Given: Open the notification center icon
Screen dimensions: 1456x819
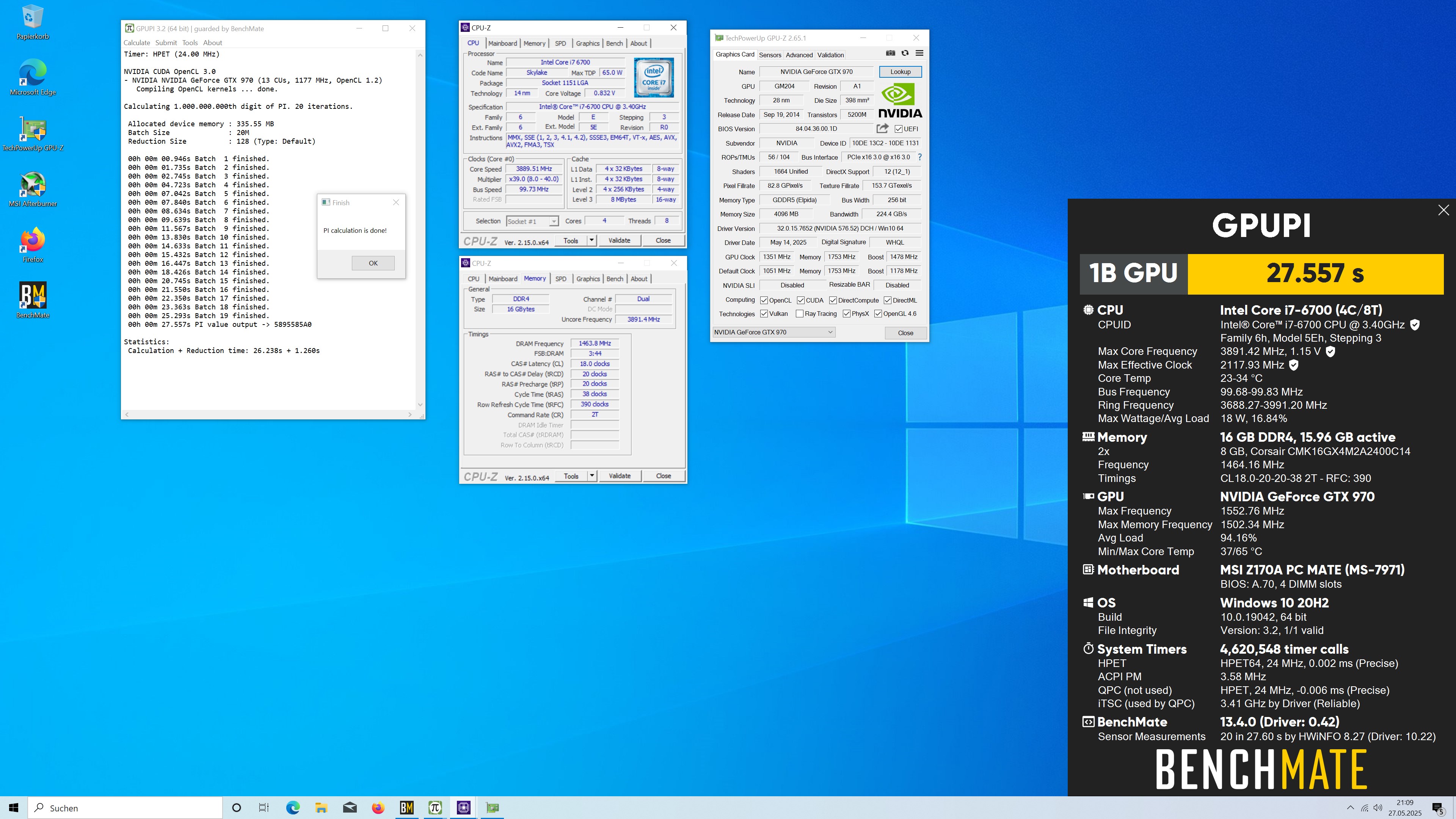Looking at the screenshot, I should [x=1438, y=808].
